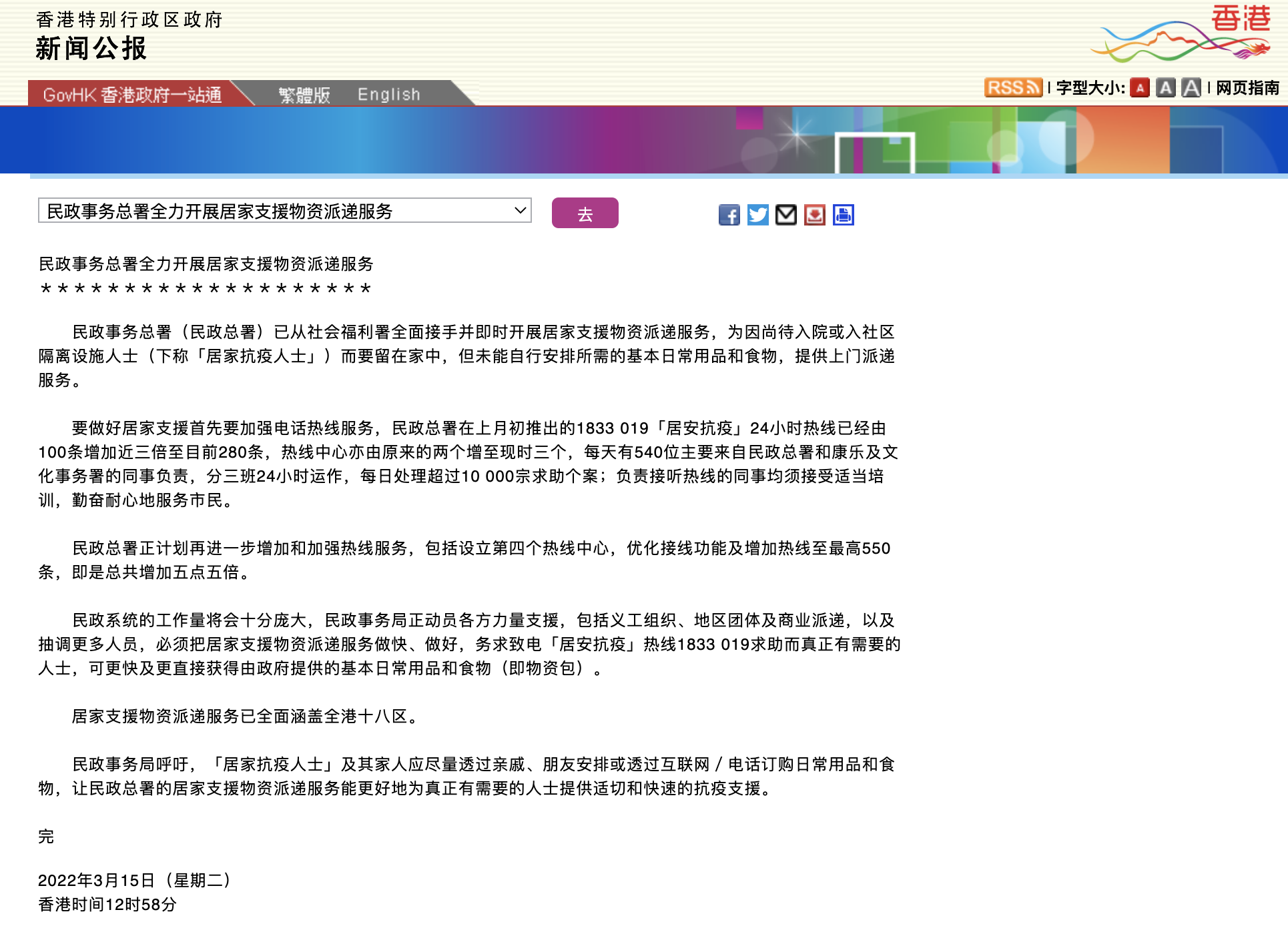Share article on Facebook icon
1288x926 pixels.
pos(729,215)
